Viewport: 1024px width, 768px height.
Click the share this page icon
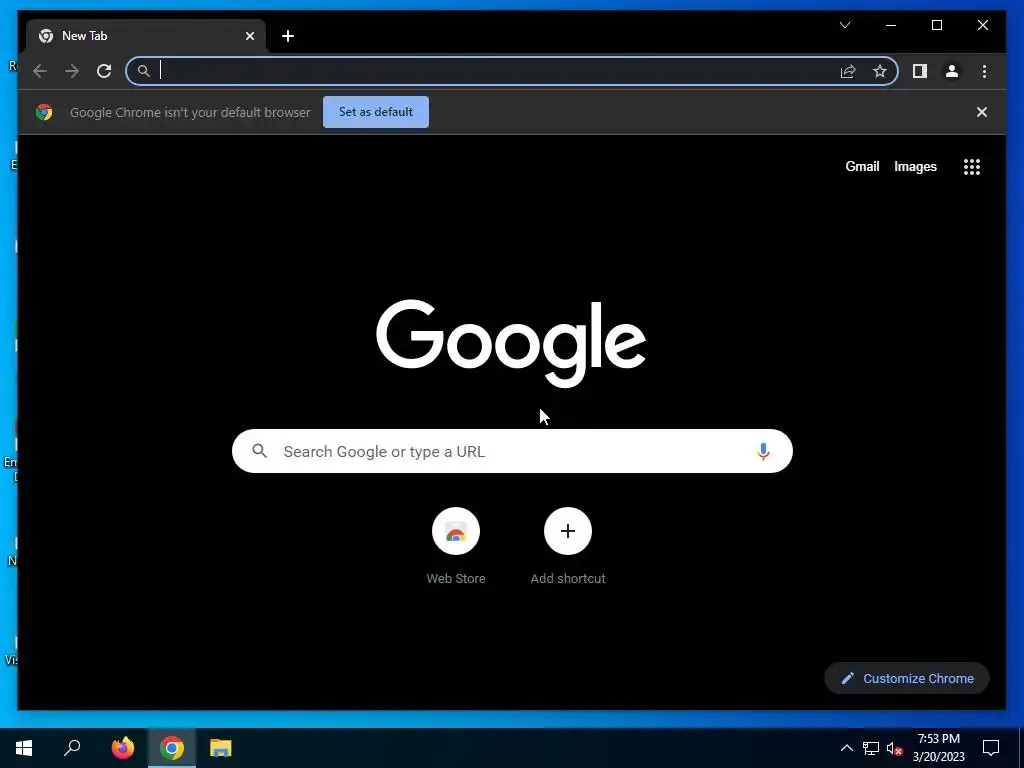pos(848,71)
